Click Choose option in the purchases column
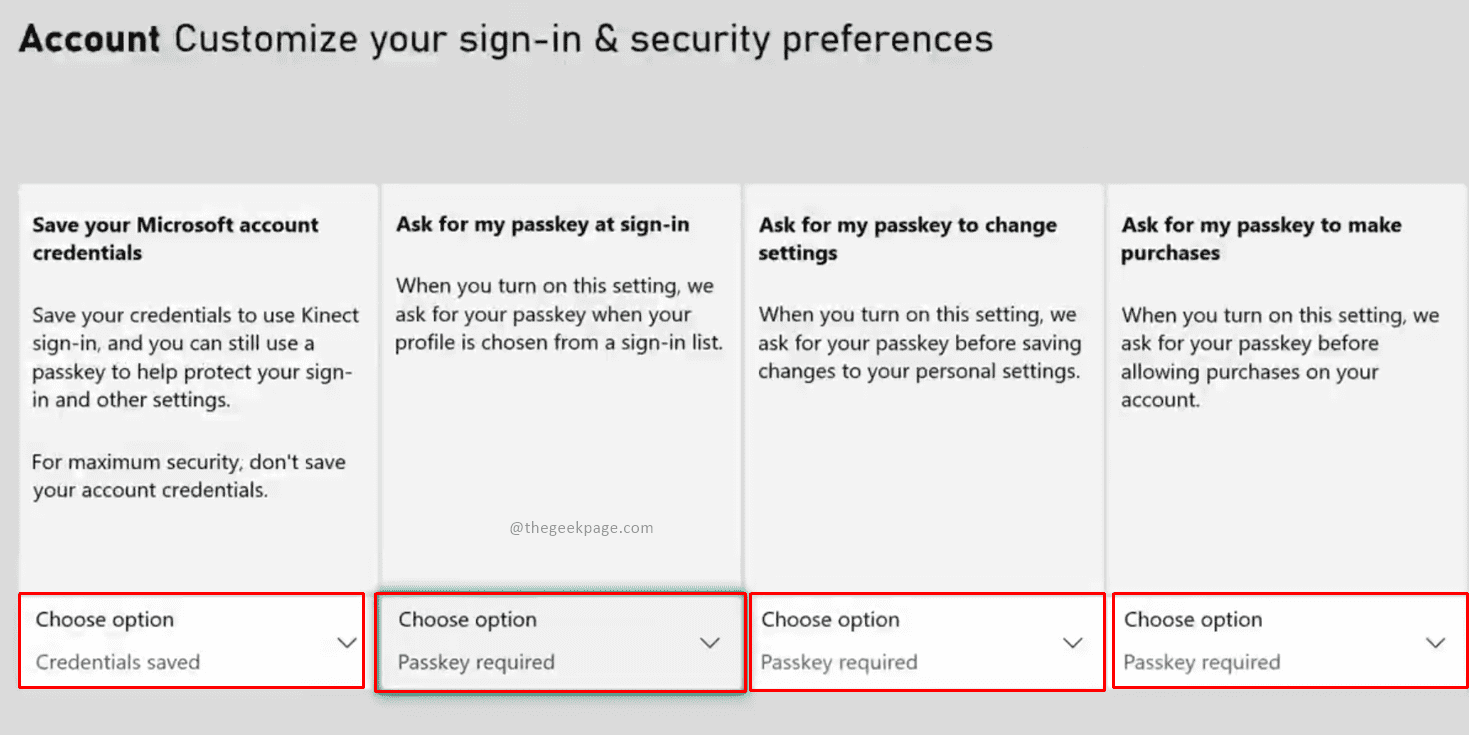This screenshot has height=735, width=1469. (1194, 620)
